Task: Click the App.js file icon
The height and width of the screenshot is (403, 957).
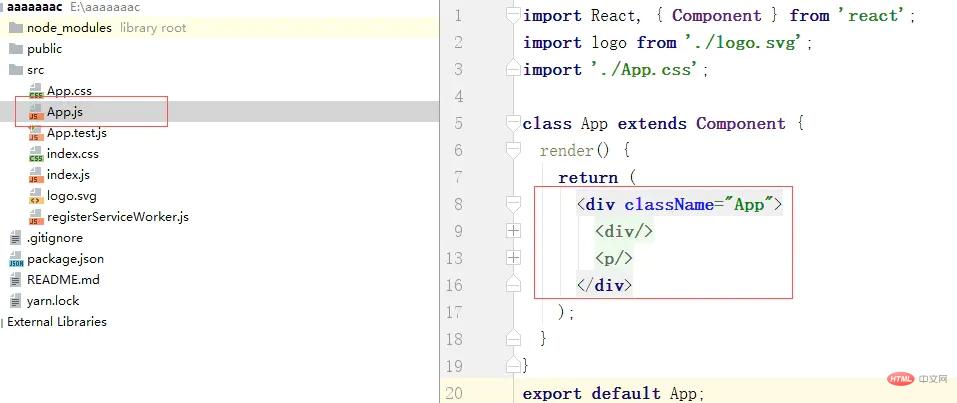Action: click(x=36, y=112)
